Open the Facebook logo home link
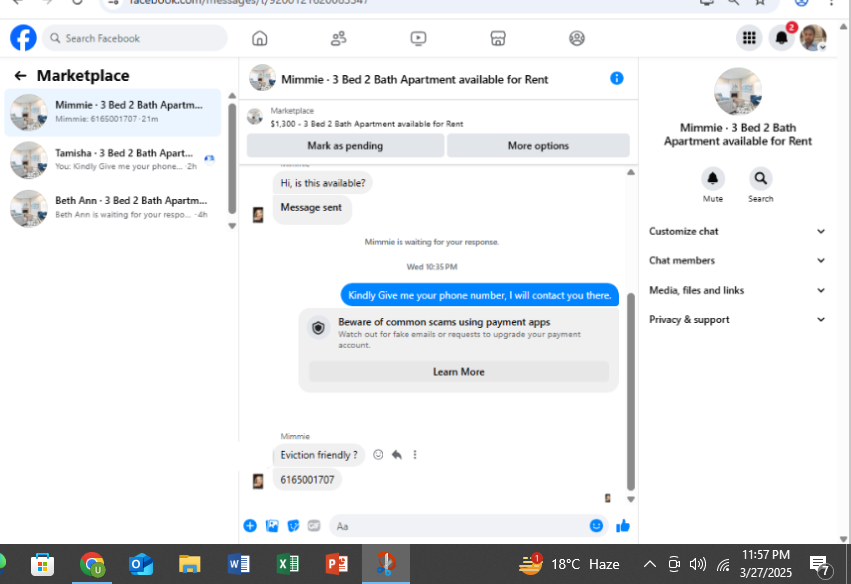851x584 pixels. tap(23, 38)
